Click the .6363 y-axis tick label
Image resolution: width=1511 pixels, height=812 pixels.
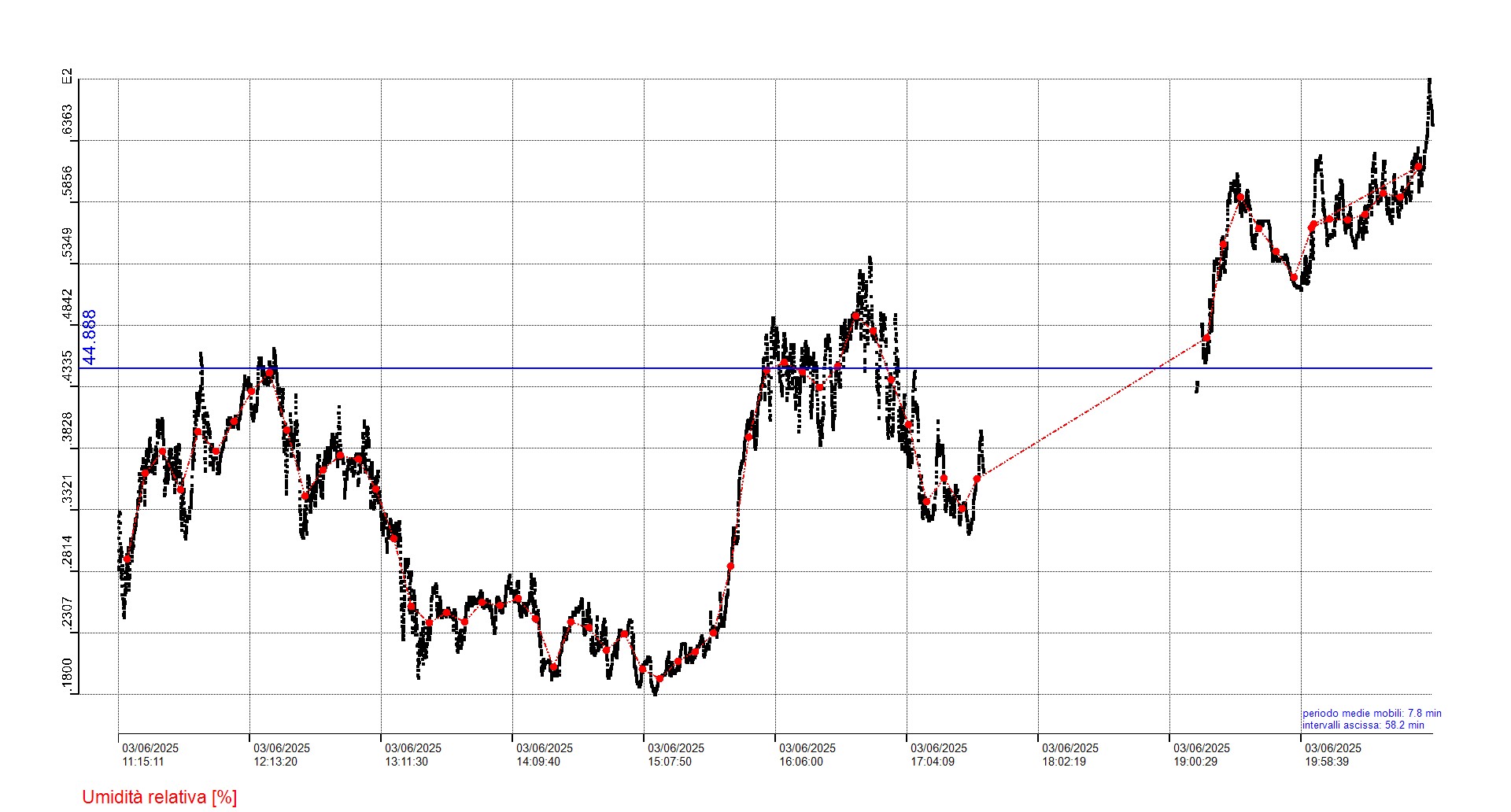point(67,121)
